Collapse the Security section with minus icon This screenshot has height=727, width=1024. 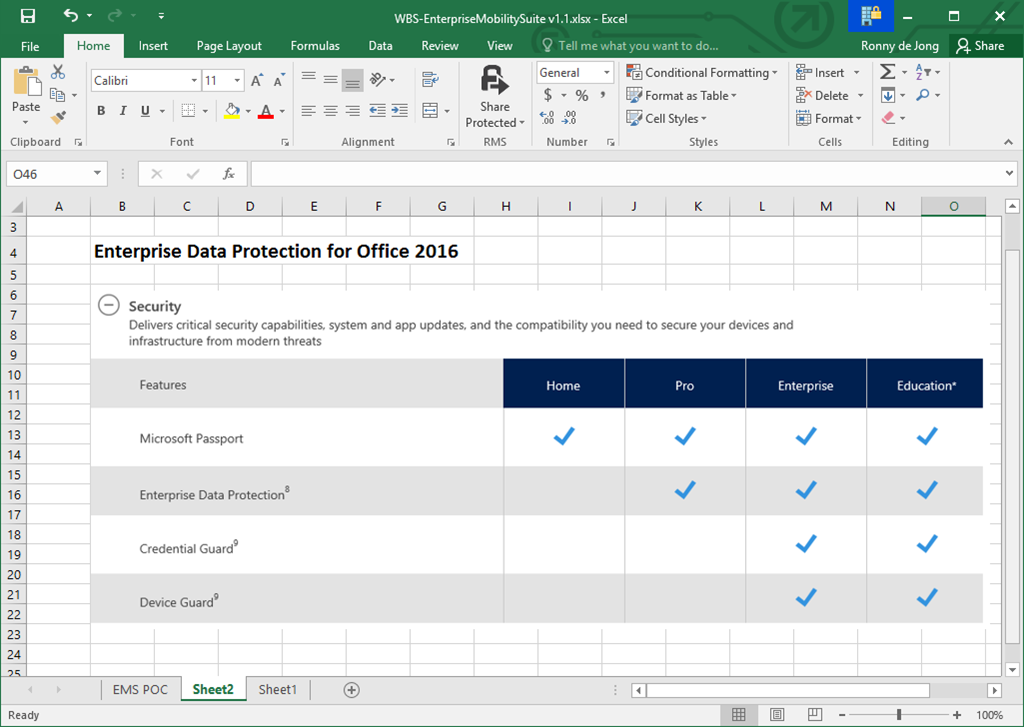(x=109, y=306)
